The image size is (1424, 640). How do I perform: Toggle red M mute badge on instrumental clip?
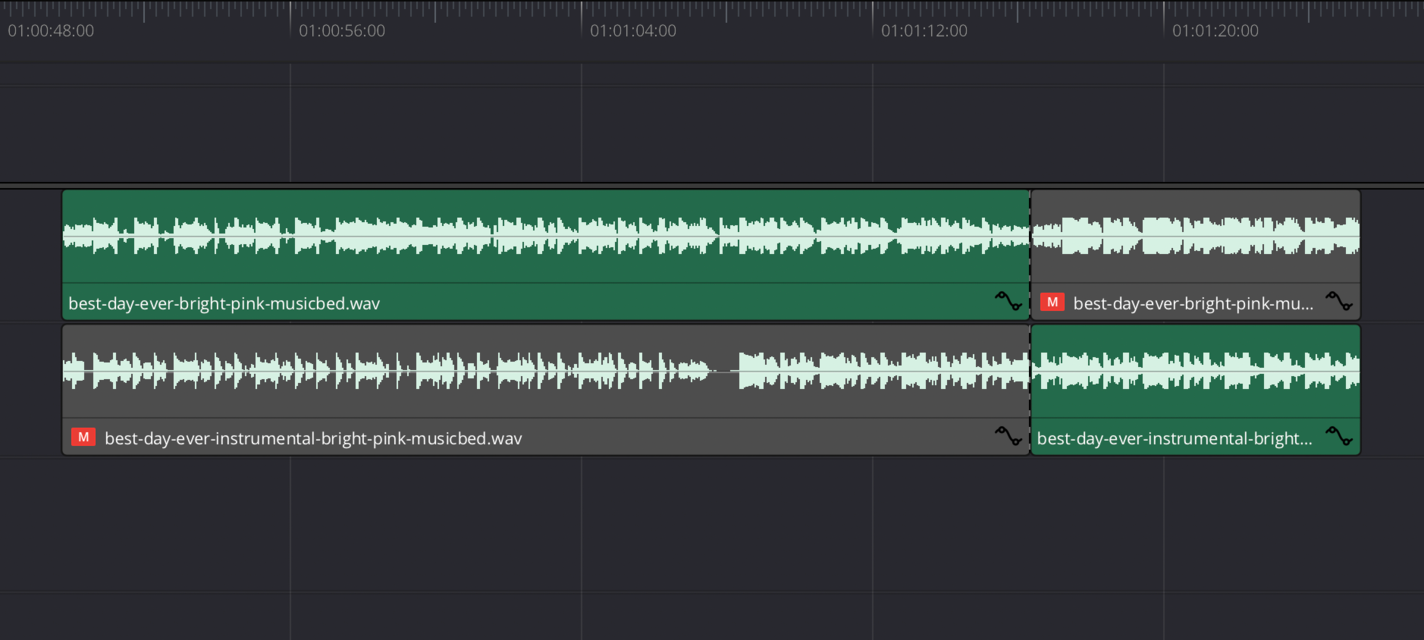83,437
